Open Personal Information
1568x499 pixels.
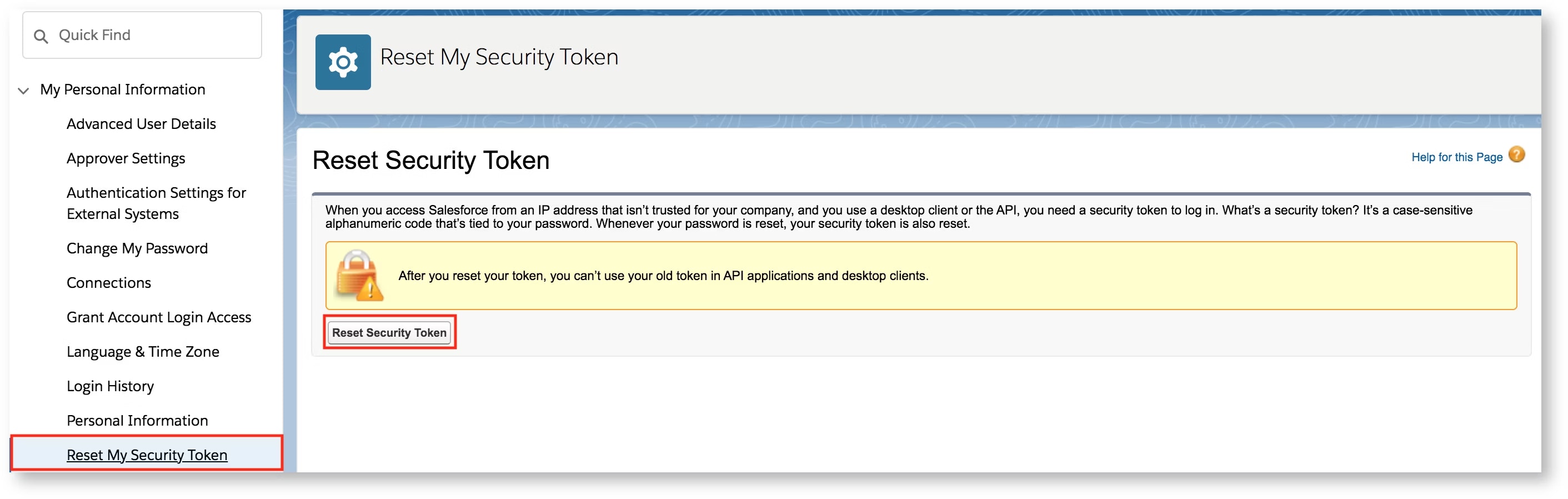[x=137, y=420]
